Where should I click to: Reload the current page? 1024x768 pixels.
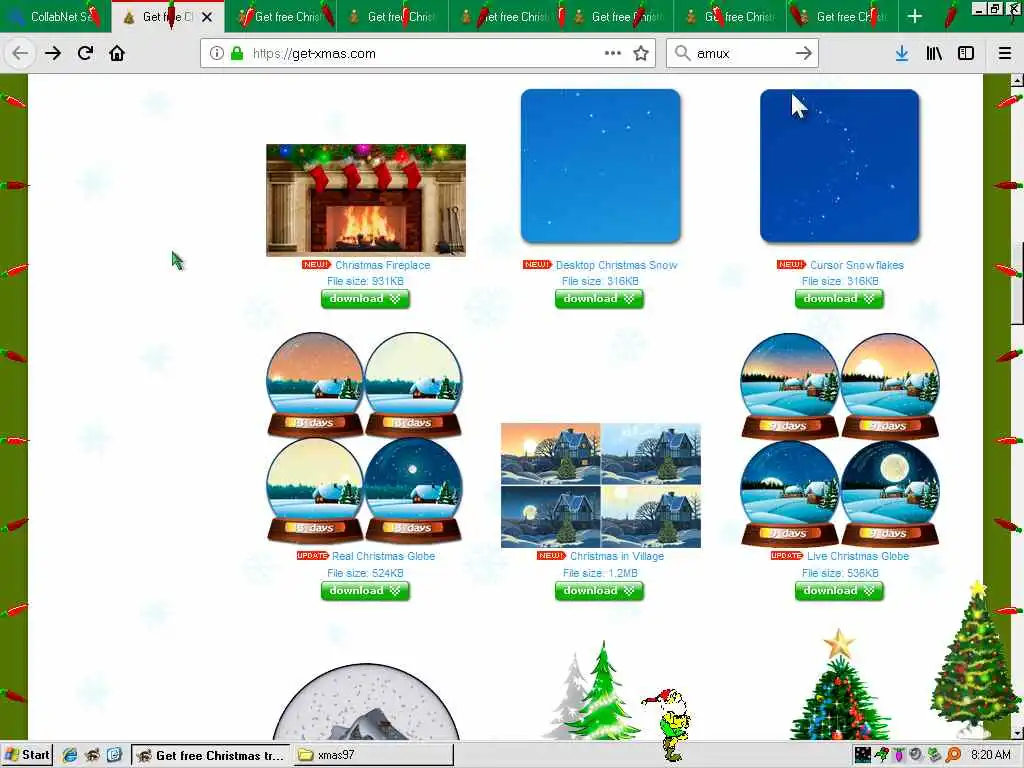tap(85, 54)
